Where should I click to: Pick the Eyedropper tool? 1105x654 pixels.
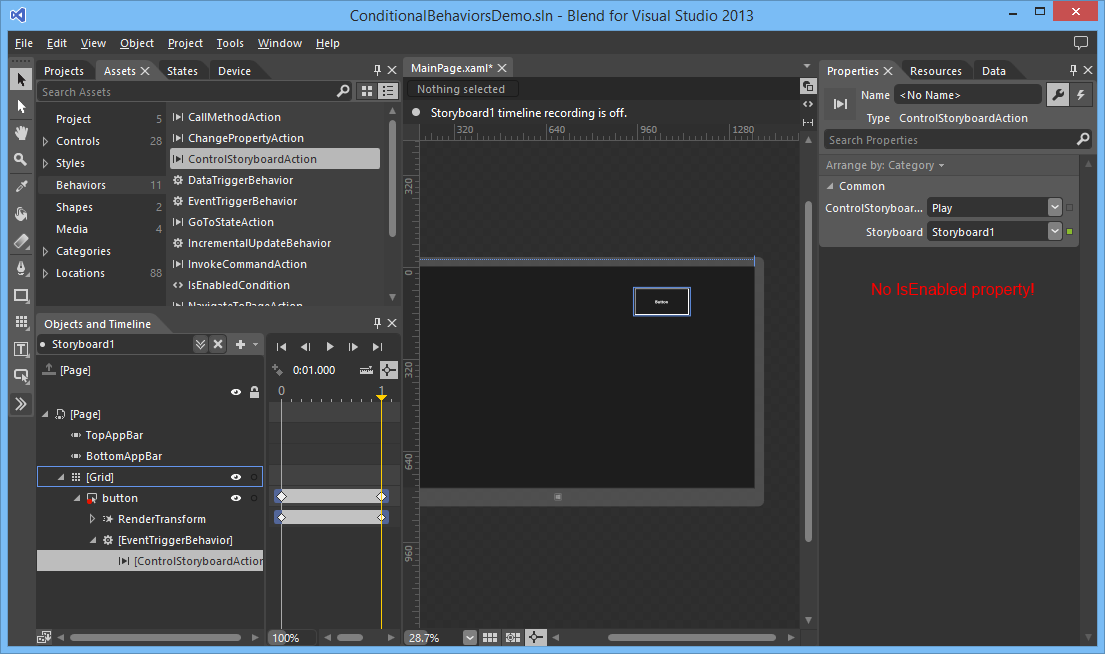coord(21,186)
